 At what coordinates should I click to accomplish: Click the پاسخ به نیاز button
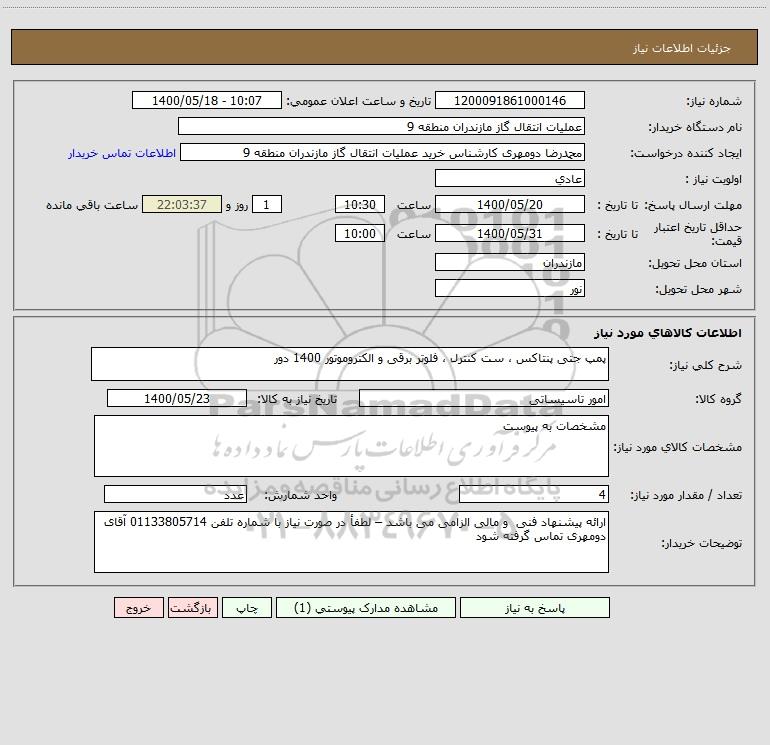pos(534,607)
